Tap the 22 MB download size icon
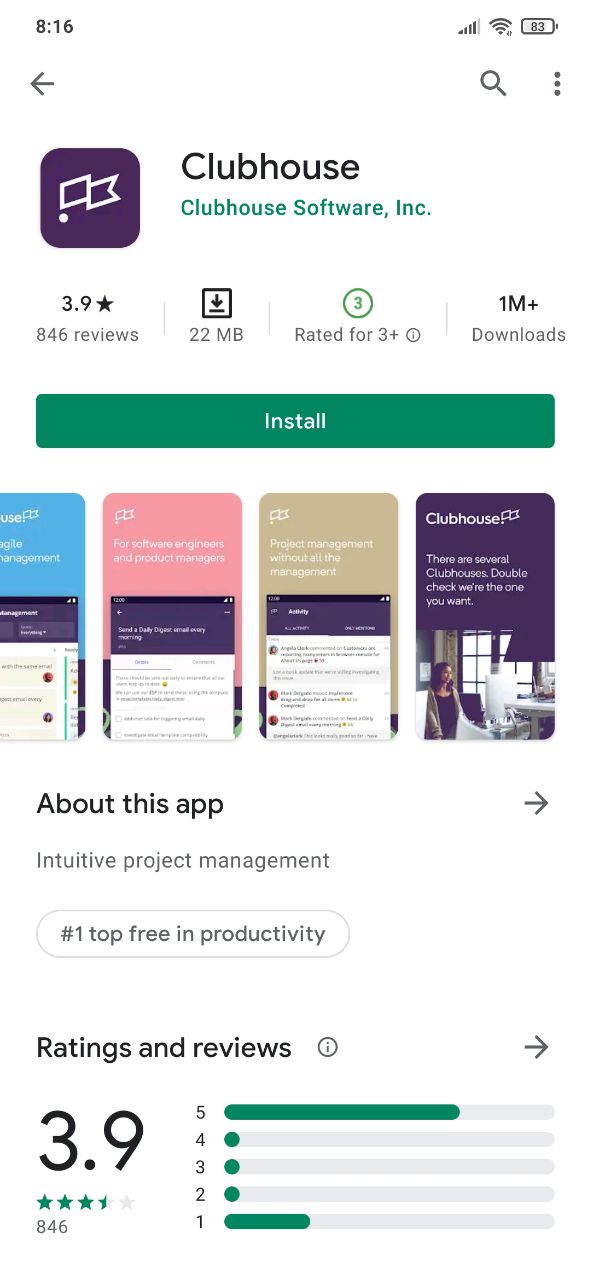 click(216, 303)
